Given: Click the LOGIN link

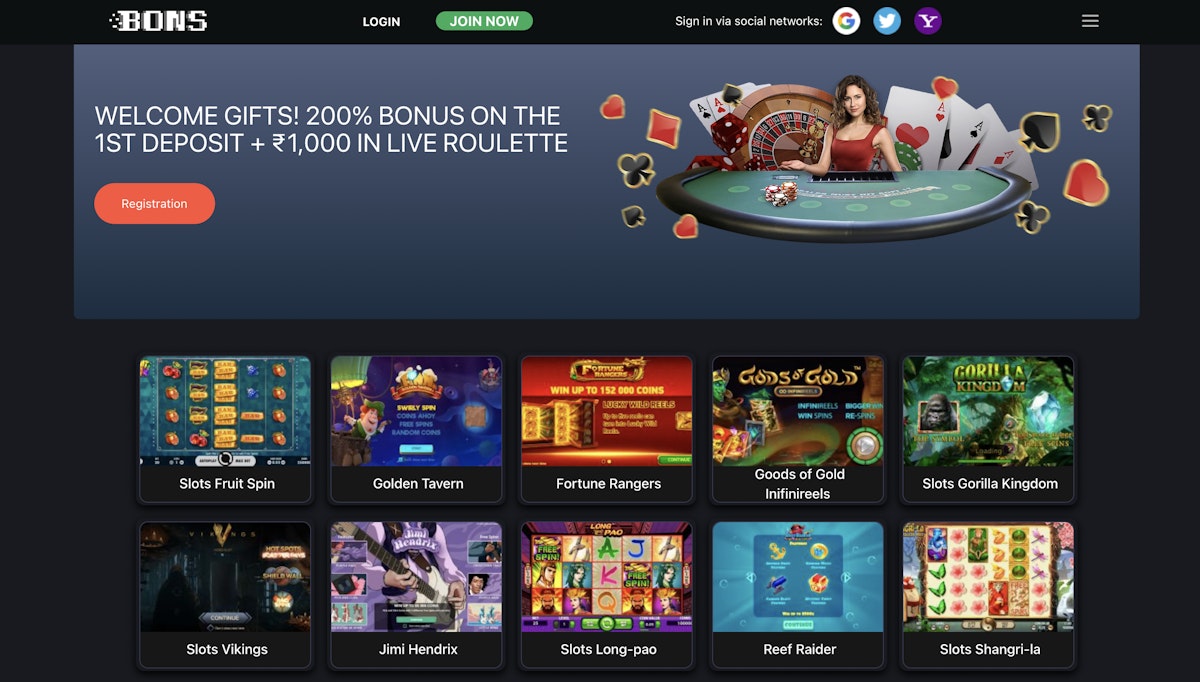Looking at the screenshot, I should point(381,21).
